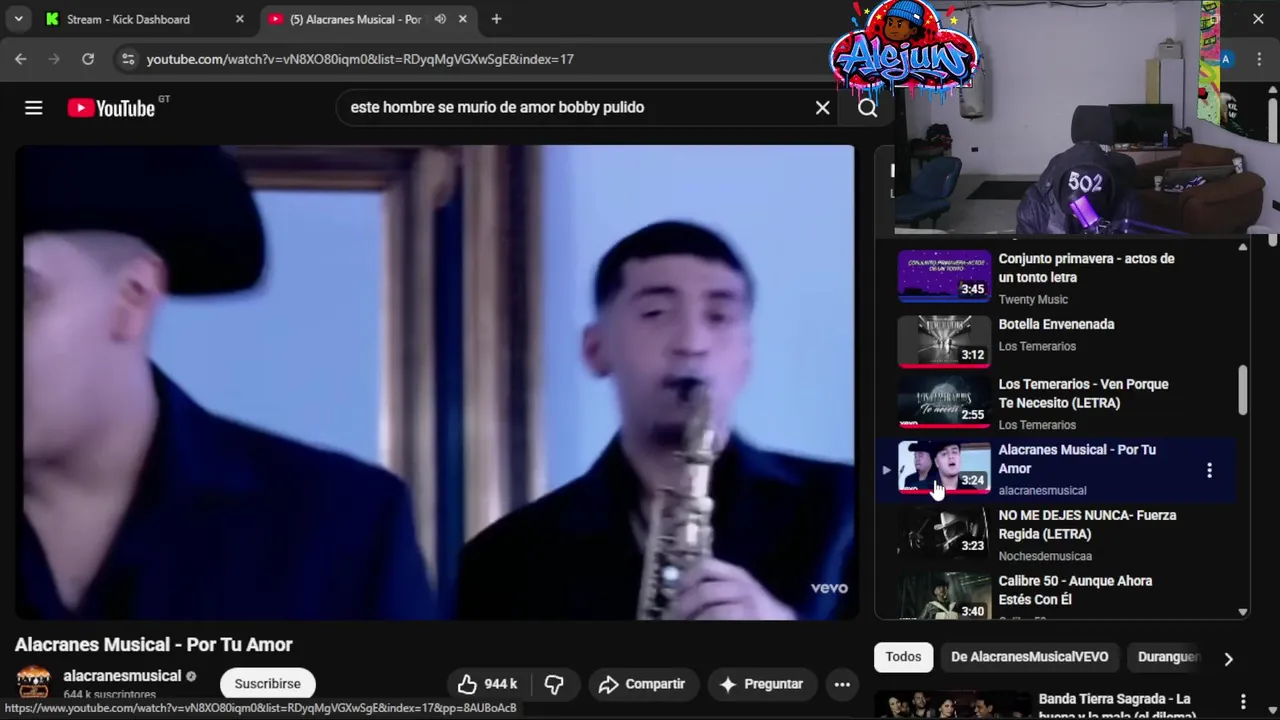Open the YouTube hamburger guide menu
The height and width of the screenshot is (720, 1280).
pos(33,108)
